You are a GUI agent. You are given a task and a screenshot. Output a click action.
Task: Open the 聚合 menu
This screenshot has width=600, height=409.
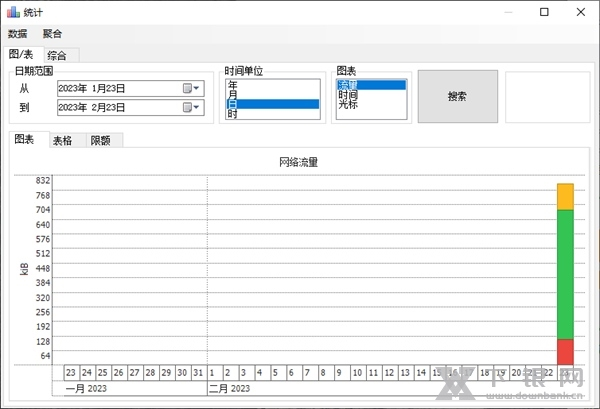pos(52,34)
